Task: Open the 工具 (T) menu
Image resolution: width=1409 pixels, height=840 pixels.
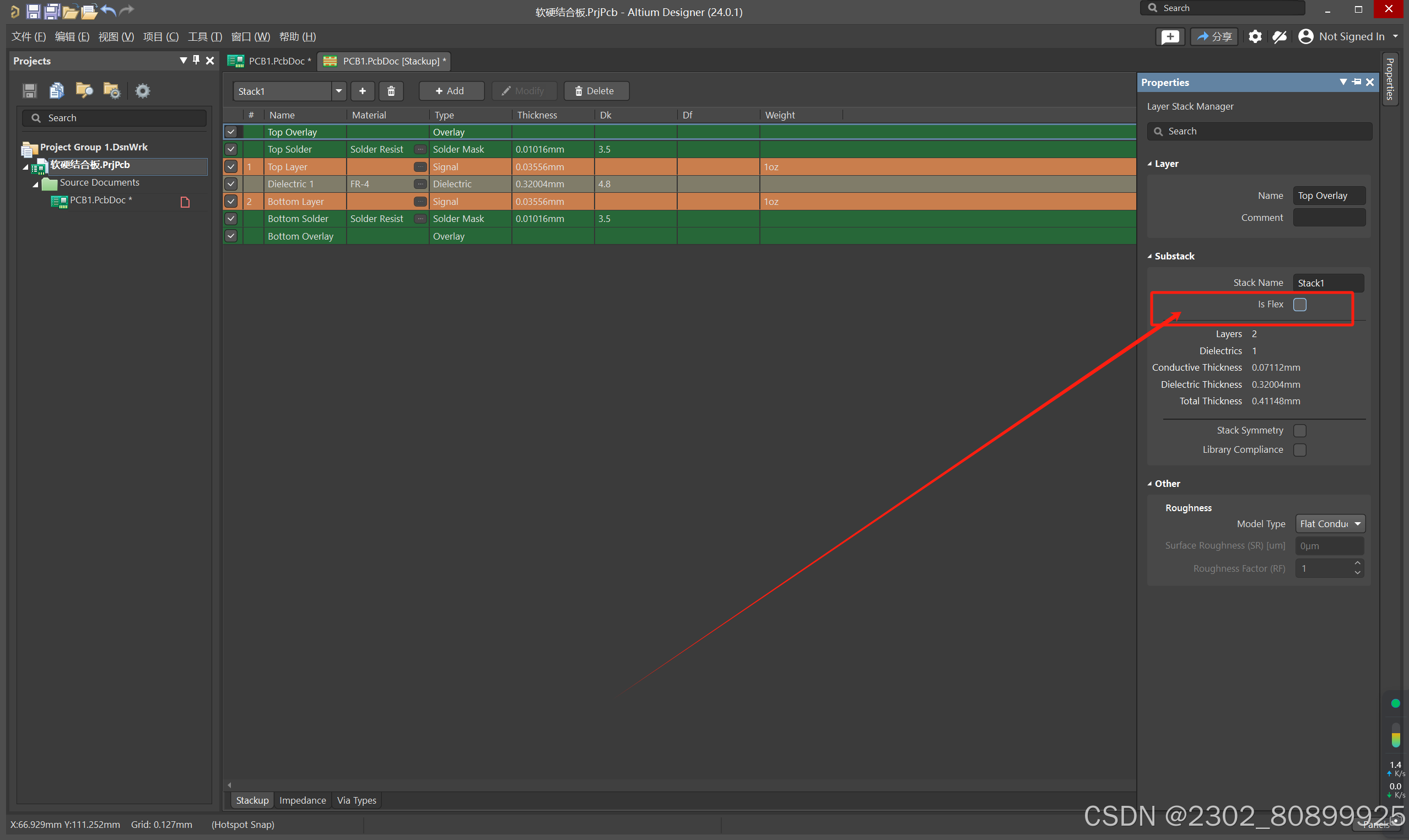Action: [x=204, y=37]
